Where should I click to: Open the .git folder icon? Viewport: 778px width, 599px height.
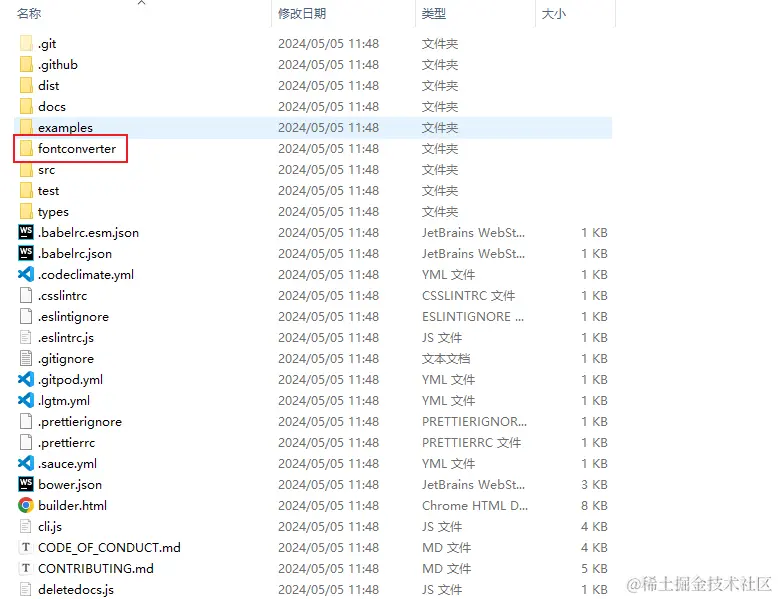tap(26, 44)
